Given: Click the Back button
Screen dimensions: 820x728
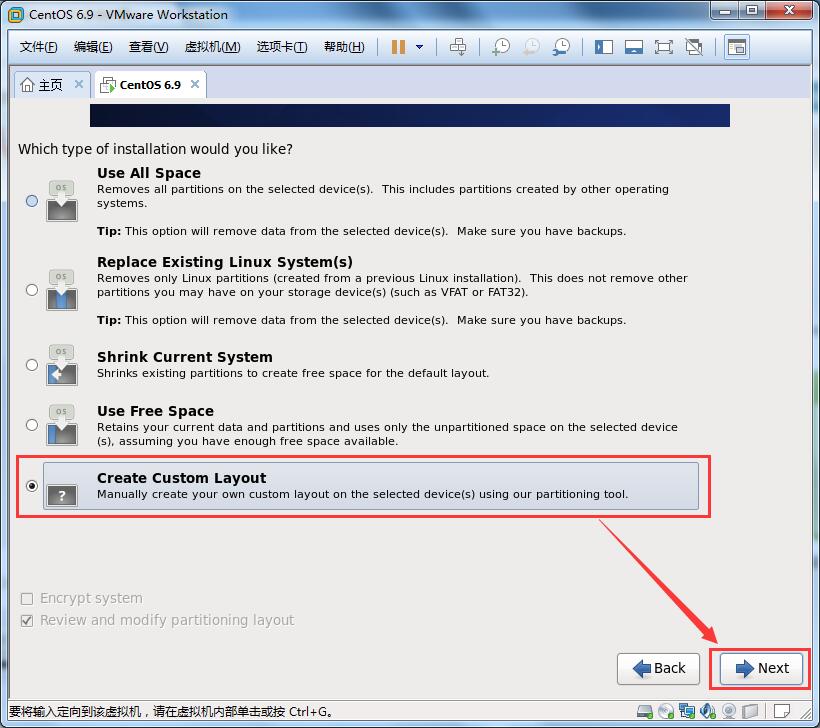Looking at the screenshot, I should pos(658,668).
